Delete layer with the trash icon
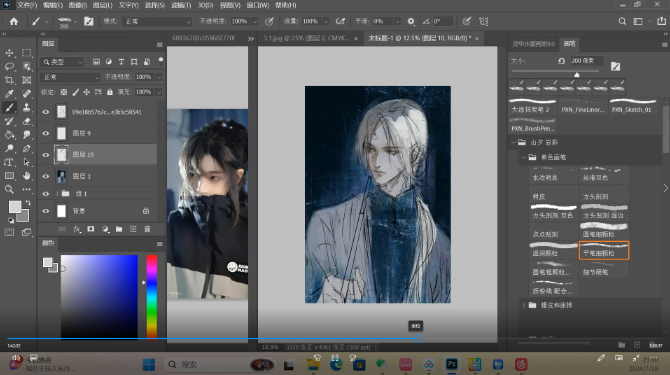Image resolution: width=670 pixels, height=375 pixels. pyautogui.click(x=147, y=229)
